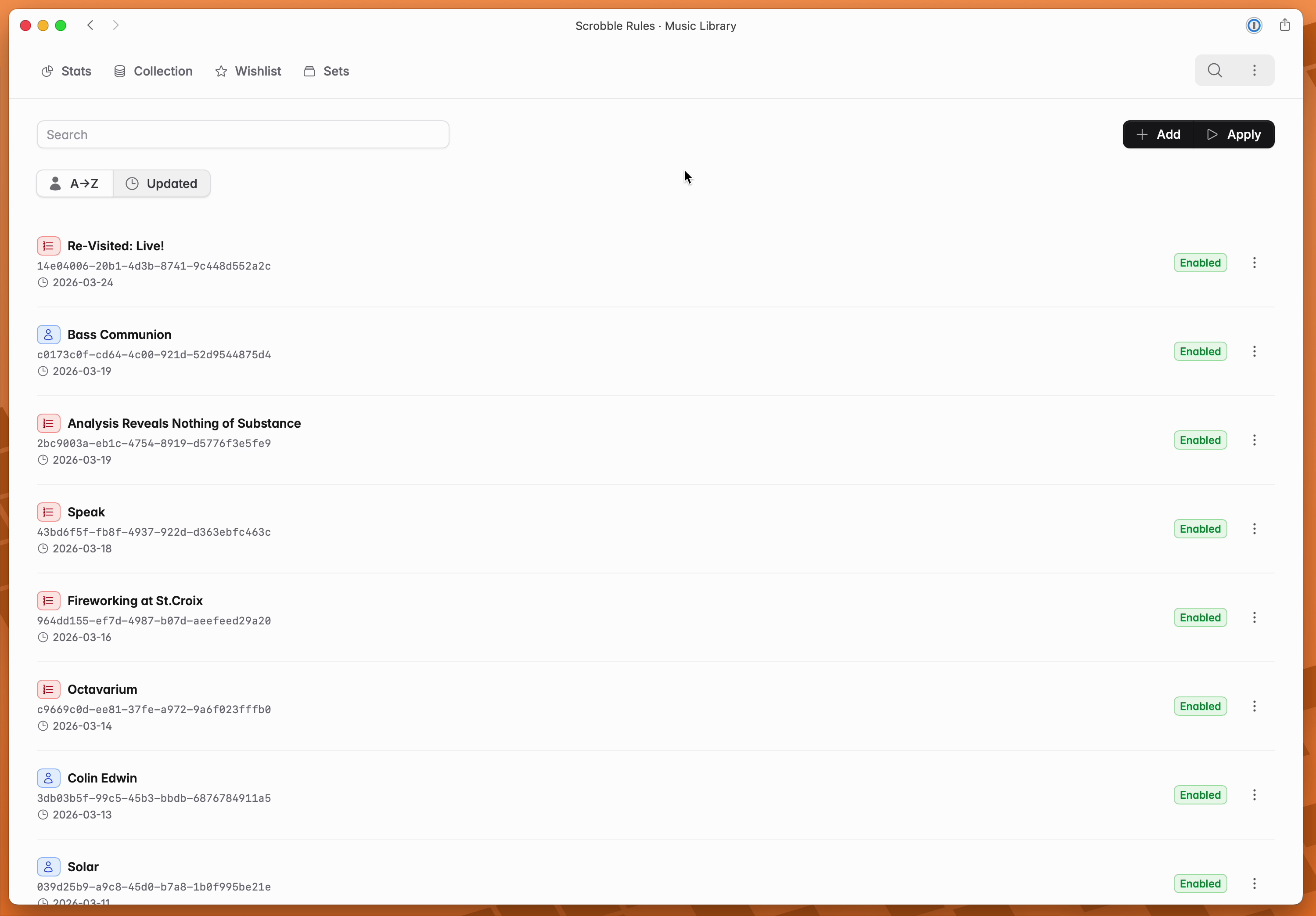The image size is (1316, 916).
Task: Open Analysis Reveals Nothing of Substance title
Action: [x=184, y=424]
